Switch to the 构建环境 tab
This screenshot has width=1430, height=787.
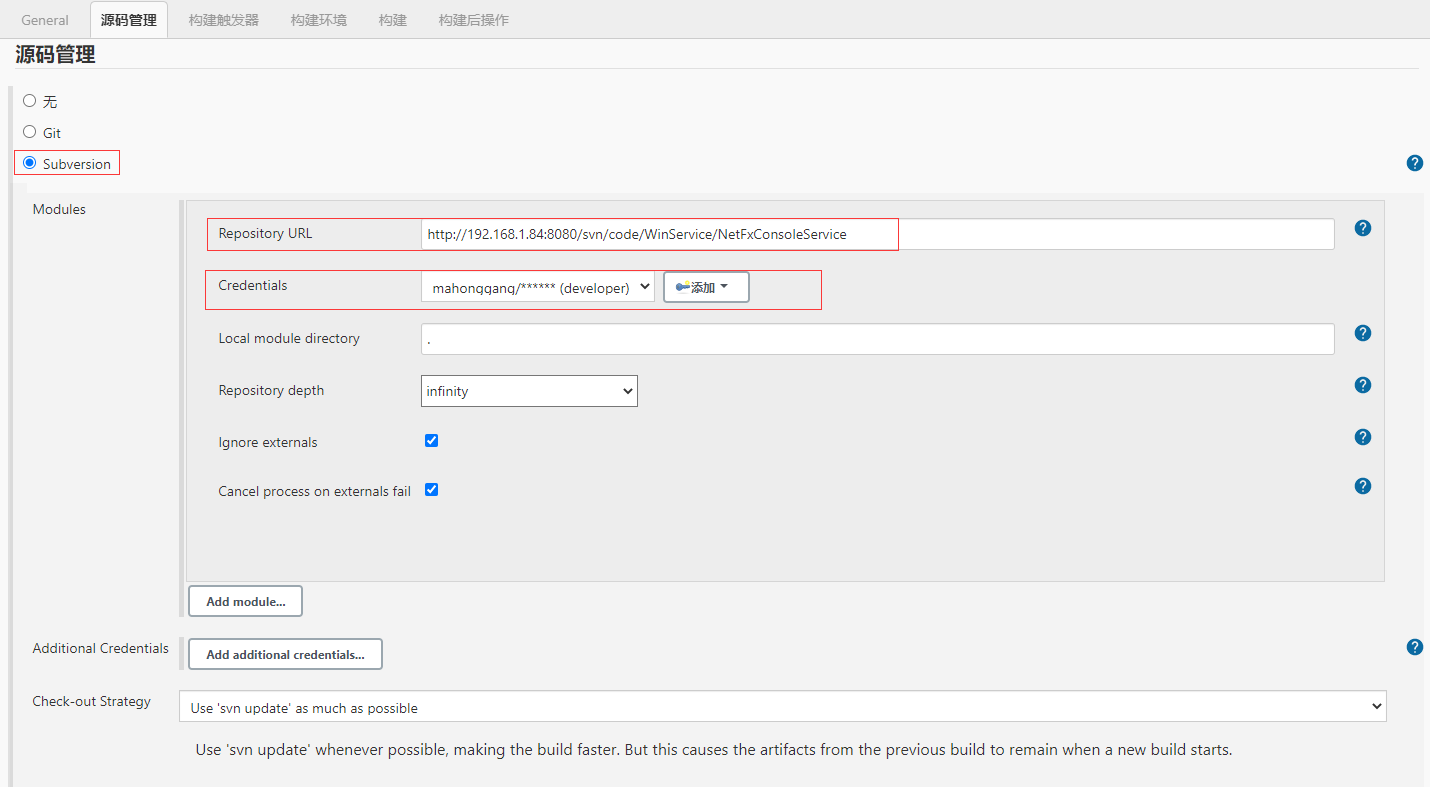click(319, 20)
